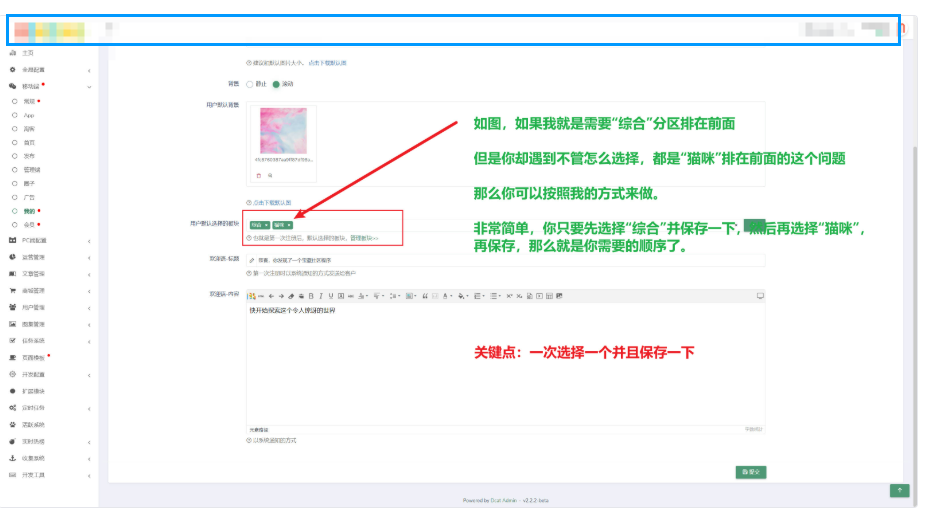Click the anchor icon in sidebar
Image resolution: width=935 pixels, height=519 pixels.
tap(13, 458)
